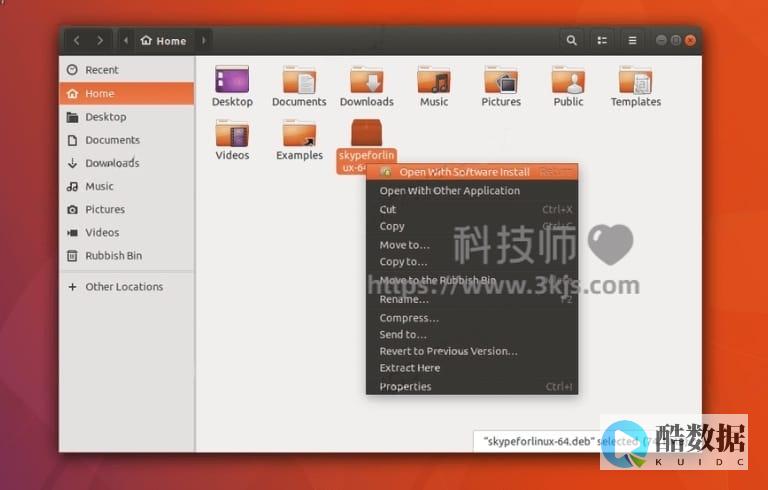Viewport: 768px width, 490px height.
Task: Choose Cut from the context menu
Action: (x=472, y=209)
